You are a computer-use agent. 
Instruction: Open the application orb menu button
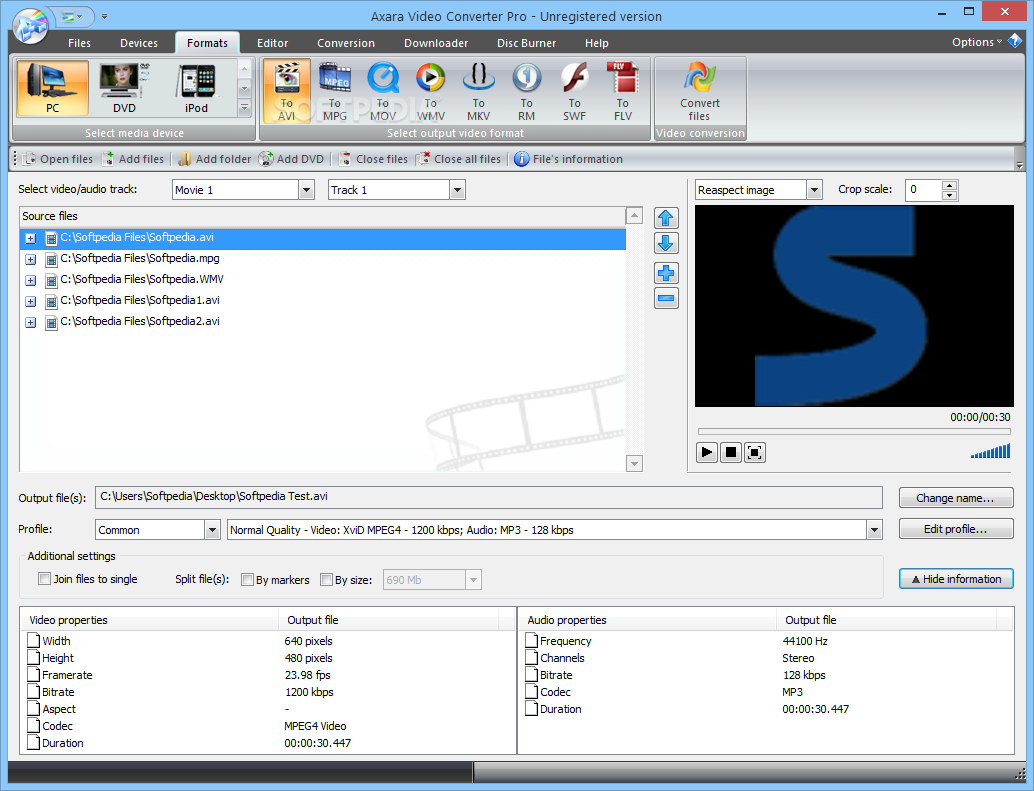pyautogui.click(x=30, y=26)
